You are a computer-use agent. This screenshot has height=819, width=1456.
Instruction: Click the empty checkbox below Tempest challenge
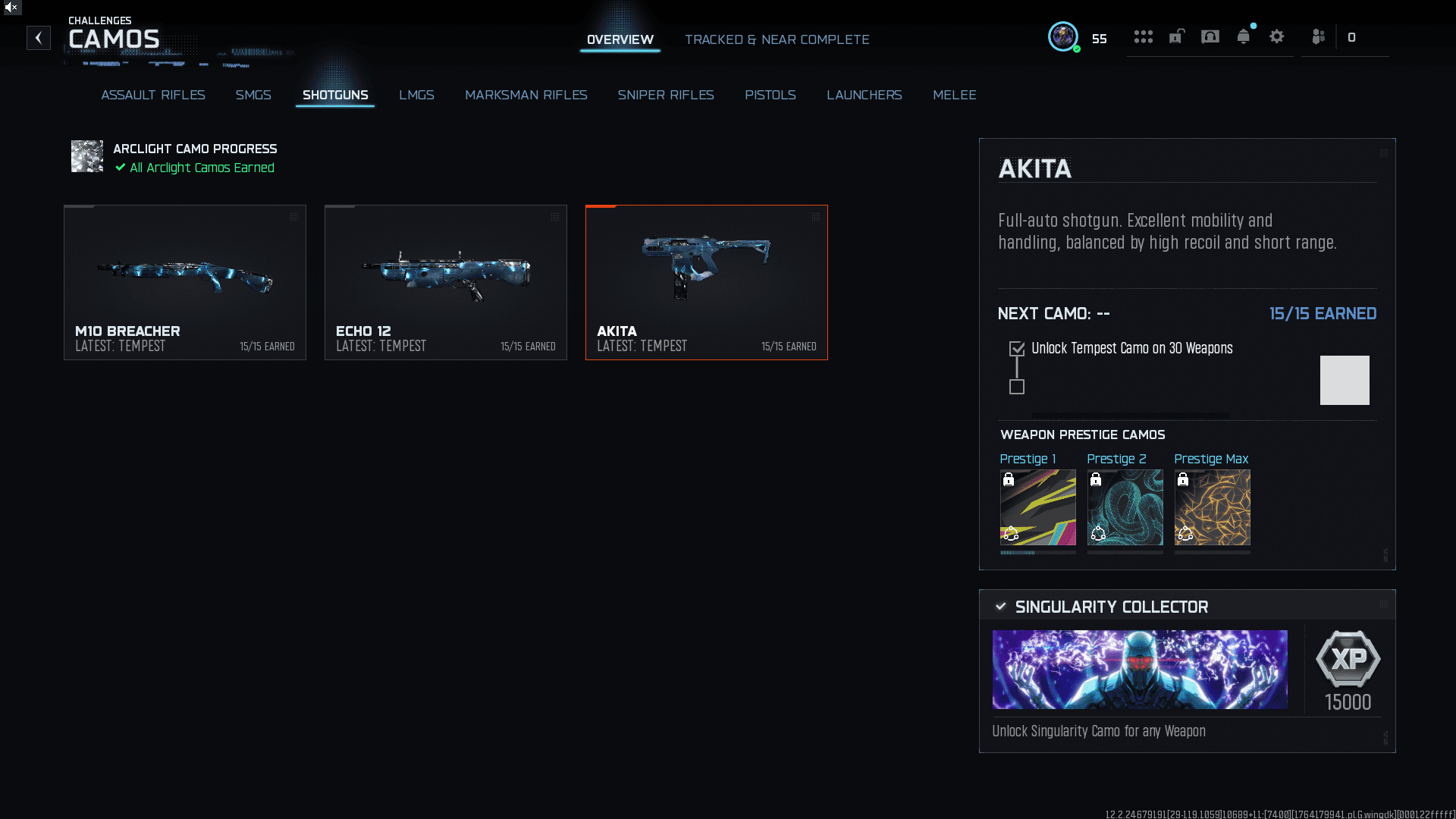coord(1017,387)
